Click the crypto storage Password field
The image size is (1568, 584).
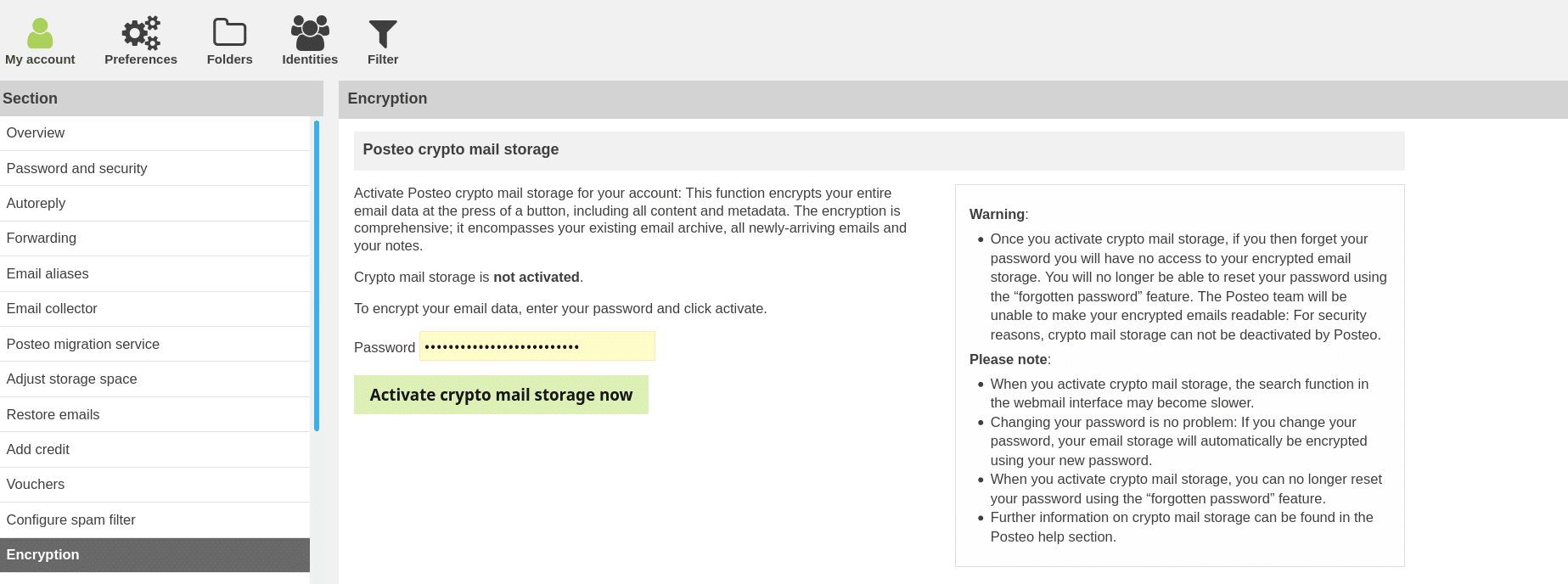click(537, 346)
